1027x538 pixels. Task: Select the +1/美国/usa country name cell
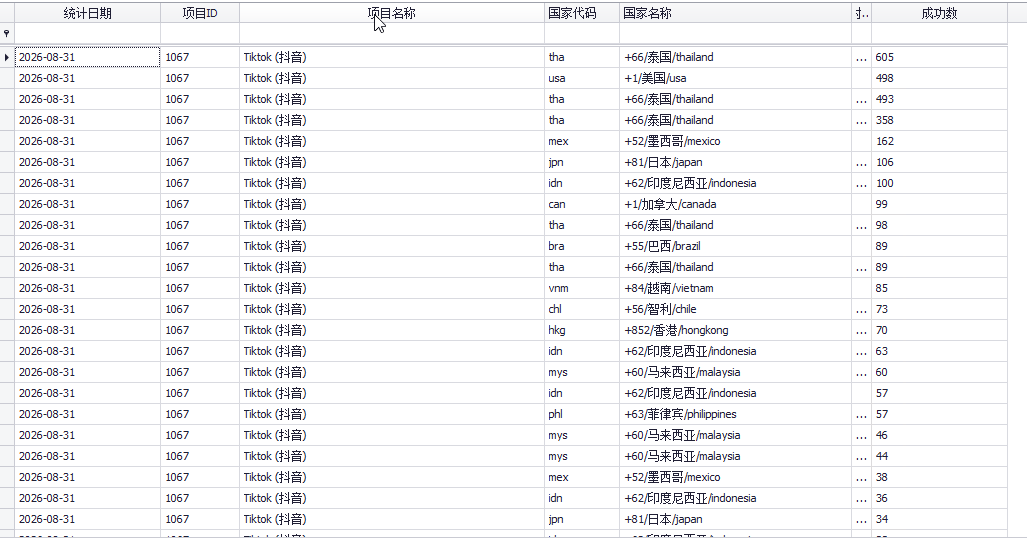pos(736,78)
